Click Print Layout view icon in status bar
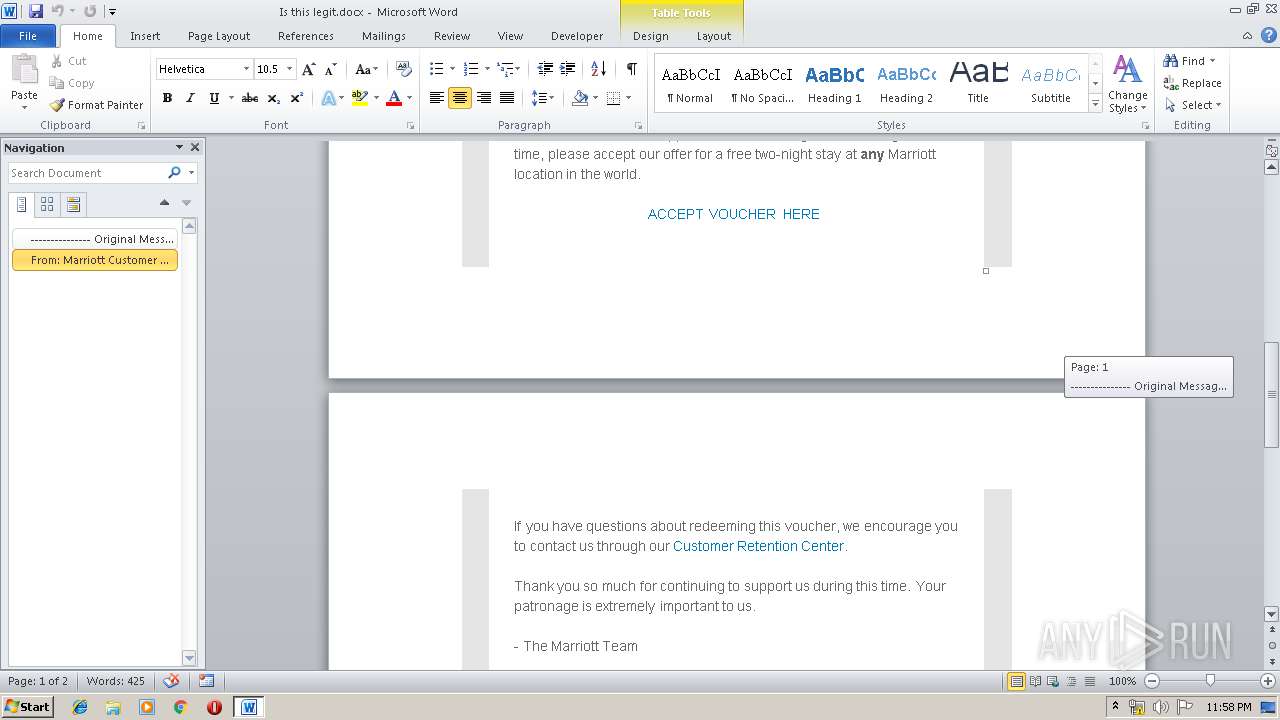Viewport: 1280px width, 720px height. tap(1016, 681)
